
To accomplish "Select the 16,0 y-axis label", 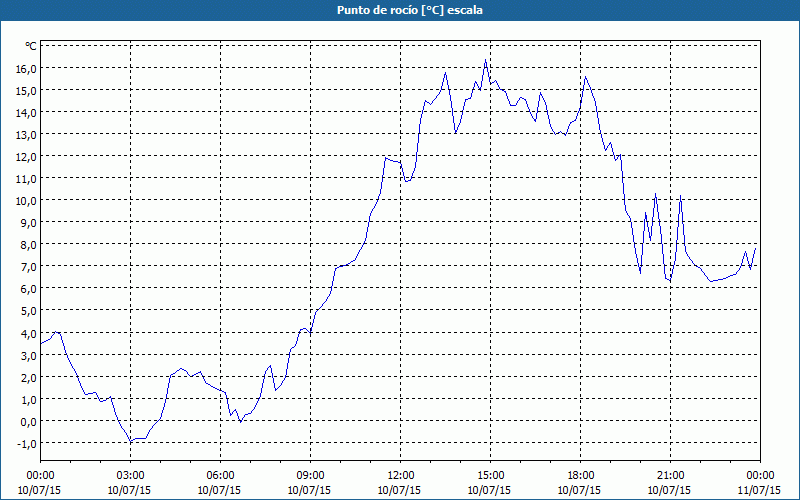I will click(26, 68).
